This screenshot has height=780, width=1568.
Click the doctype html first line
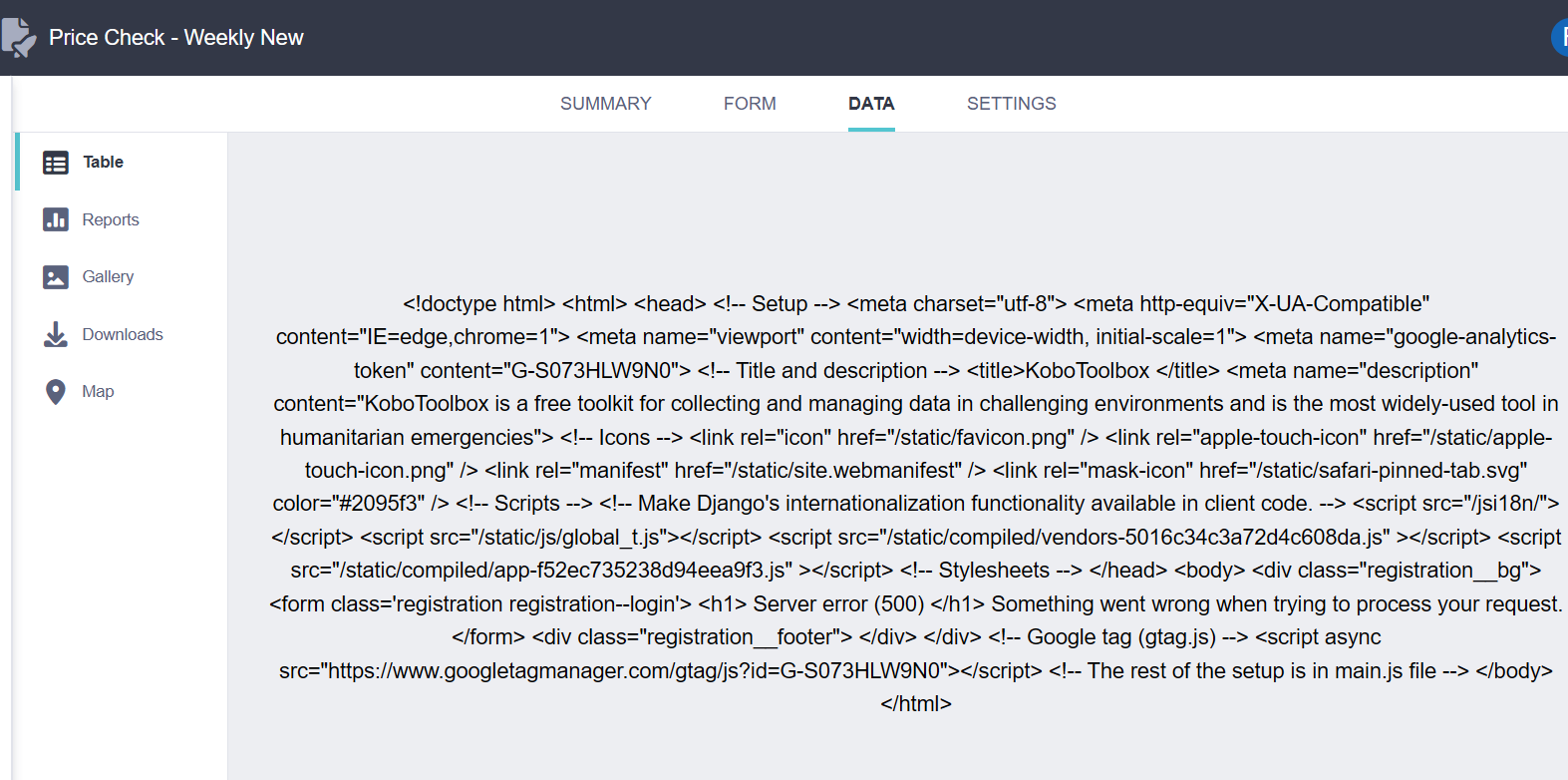pos(916,303)
